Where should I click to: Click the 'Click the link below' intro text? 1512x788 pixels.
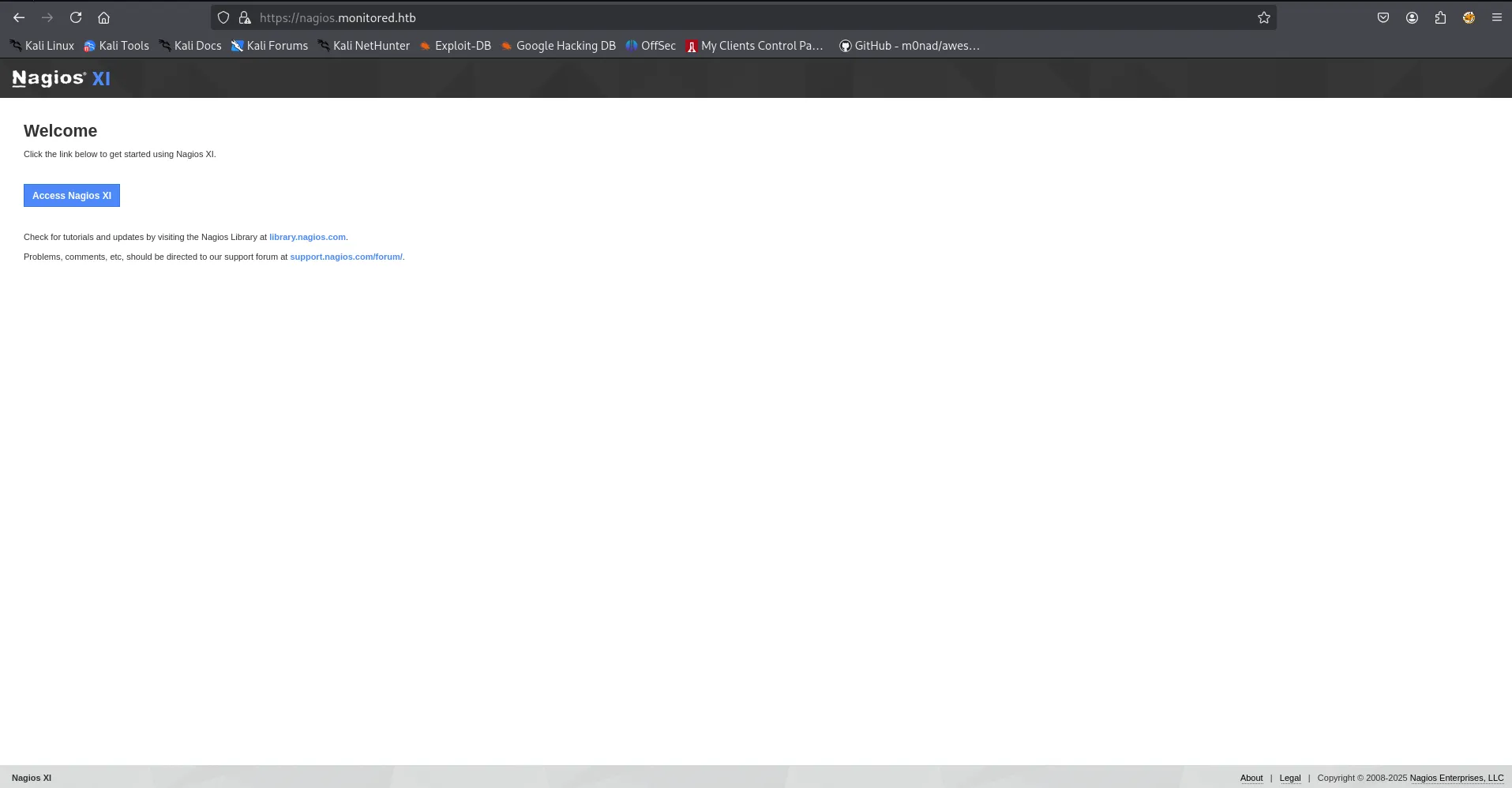(x=120, y=154)
